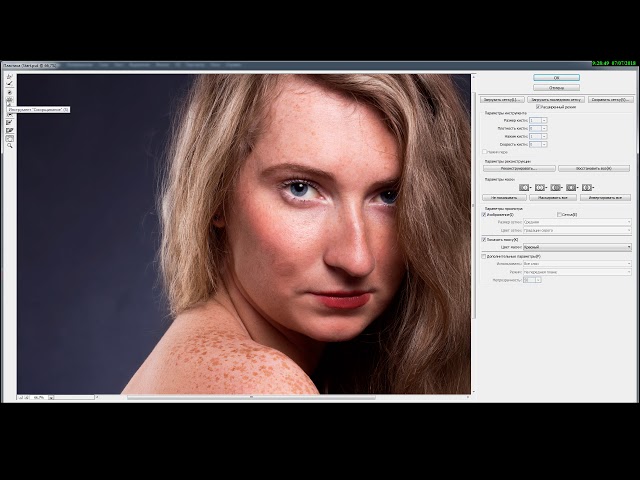Click the Загрузить последнюю сетку button
Viewport: 640px width, 480px height.
[x=556, y=100]
